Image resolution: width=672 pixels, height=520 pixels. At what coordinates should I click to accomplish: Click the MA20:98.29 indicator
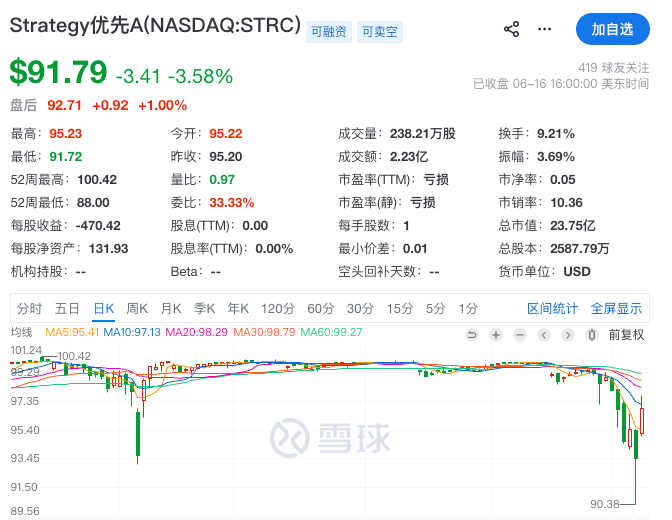(x=196, y=332)
